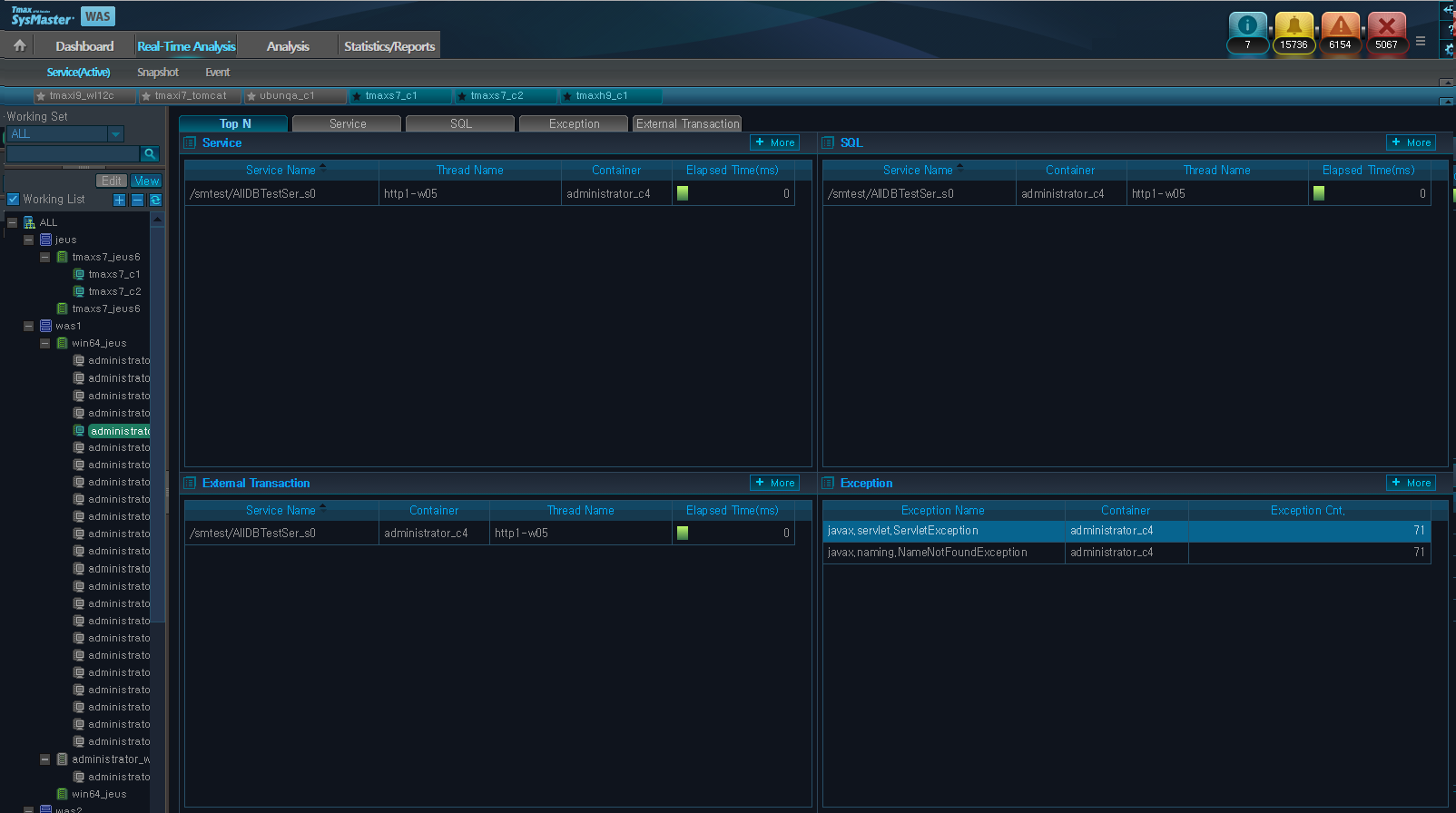Open the settings gear at top right
This screenshot has width=1456, height=813.
(x=1450, y=49)
